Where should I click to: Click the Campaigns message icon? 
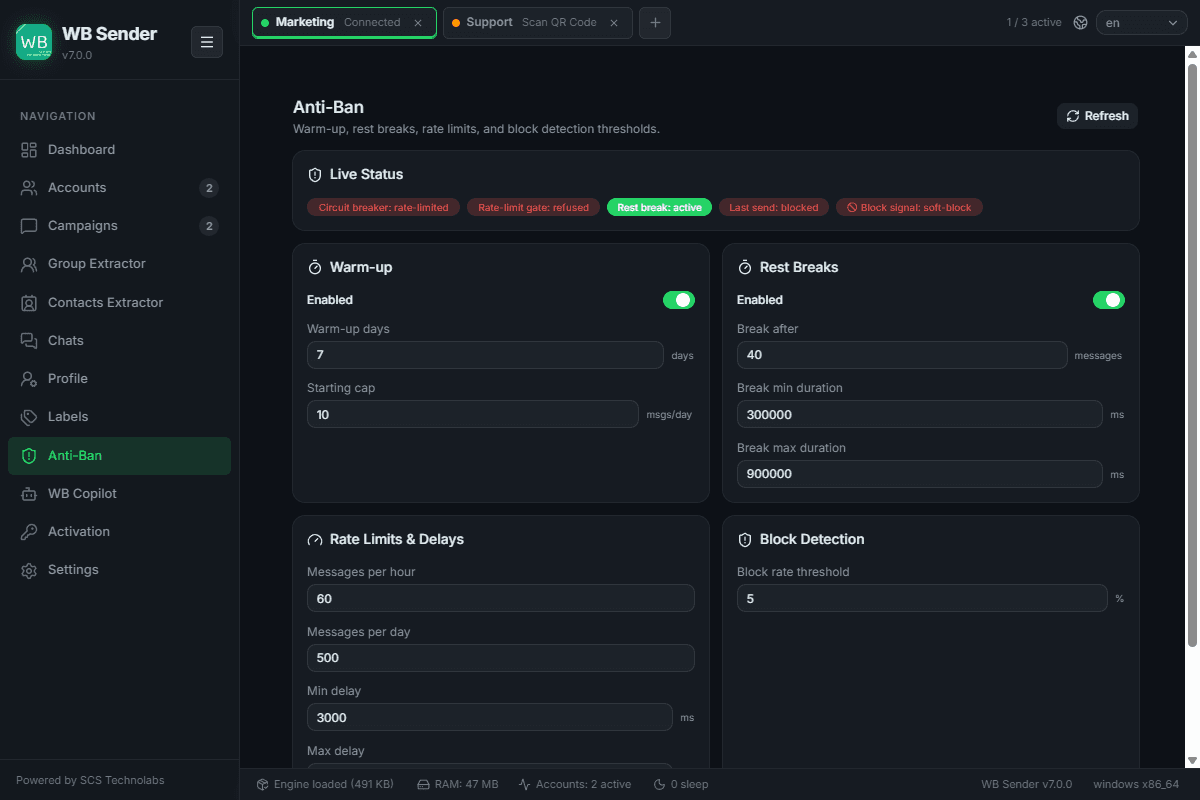tap(29, 226)
